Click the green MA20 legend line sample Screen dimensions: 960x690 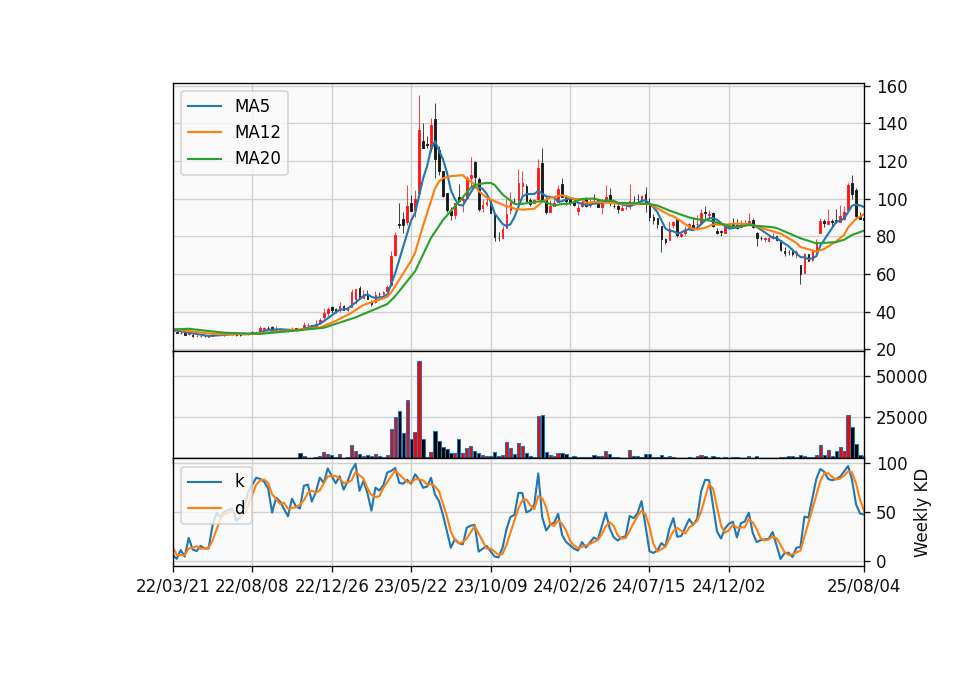[x=204, y=159]
